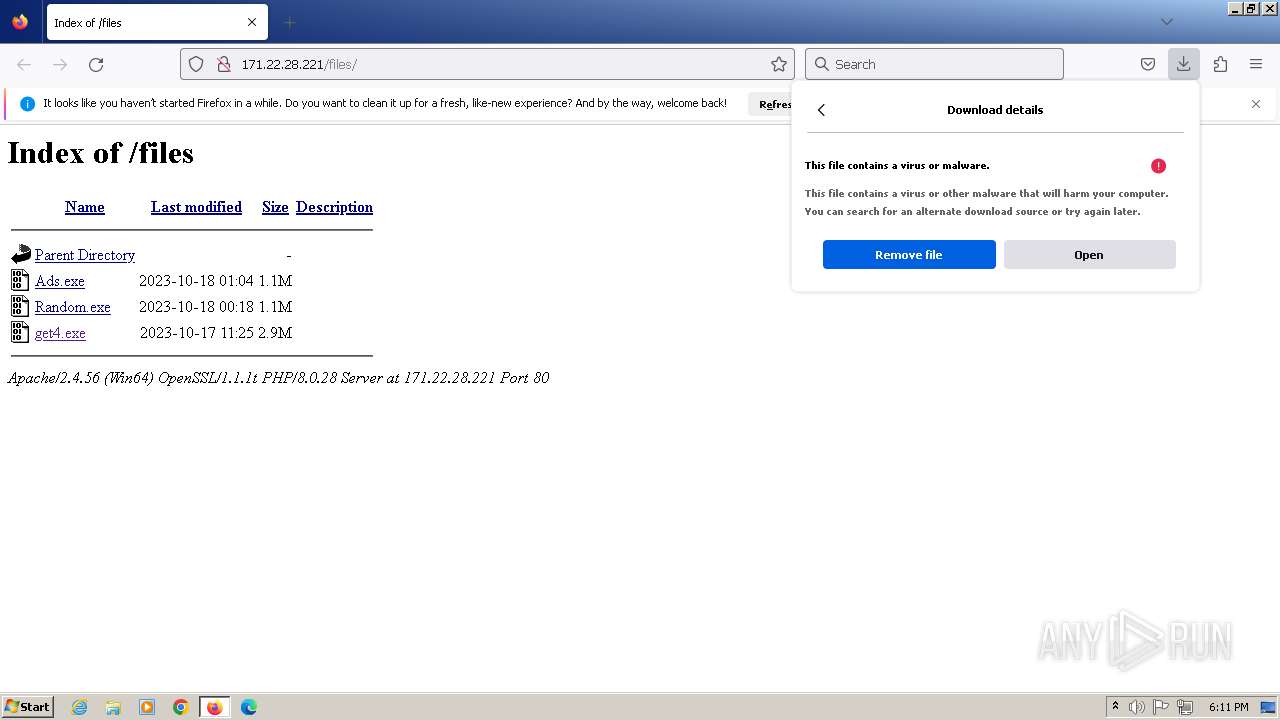Sort listing by Name
The image size is (1280, 720).
coord(85,207)
